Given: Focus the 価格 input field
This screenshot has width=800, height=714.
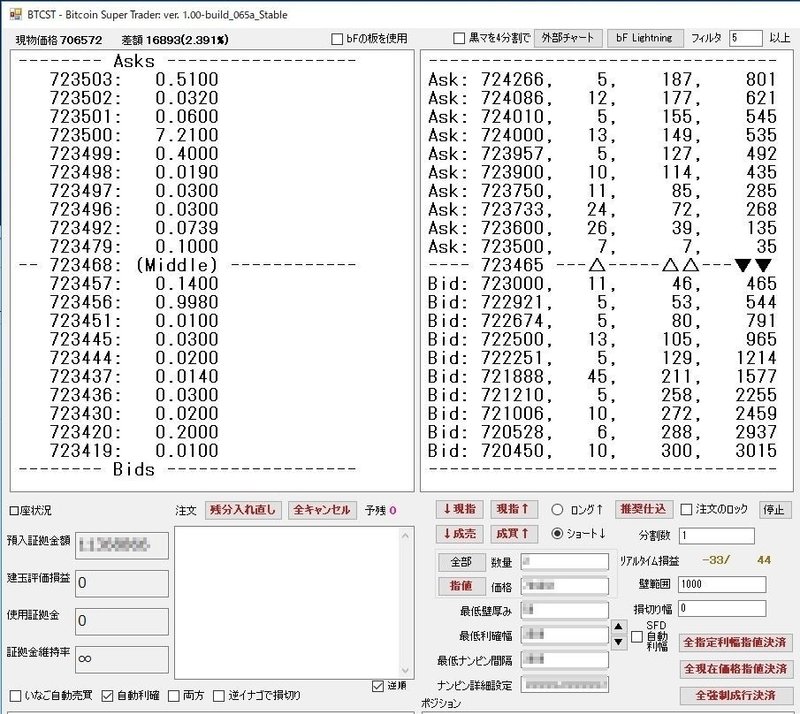Looking at the screenshot, I should point(565,586).
